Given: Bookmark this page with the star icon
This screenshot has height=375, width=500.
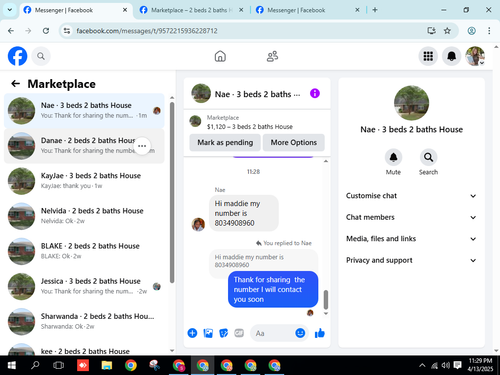Looking at the screenshot, I should tap(447, 31).
